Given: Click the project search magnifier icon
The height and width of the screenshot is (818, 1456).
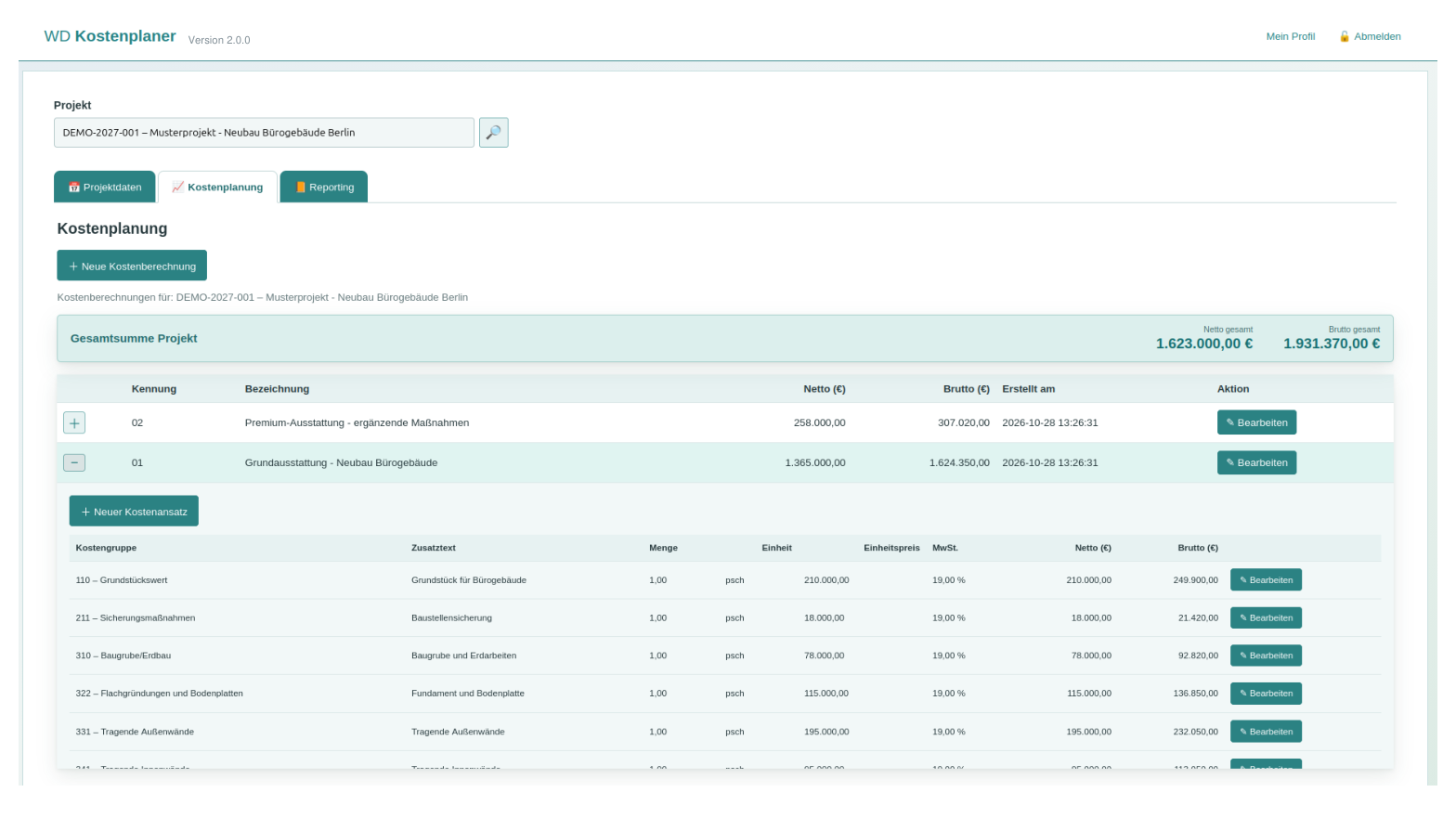Looking at the screenshot, I should [493, 133].
